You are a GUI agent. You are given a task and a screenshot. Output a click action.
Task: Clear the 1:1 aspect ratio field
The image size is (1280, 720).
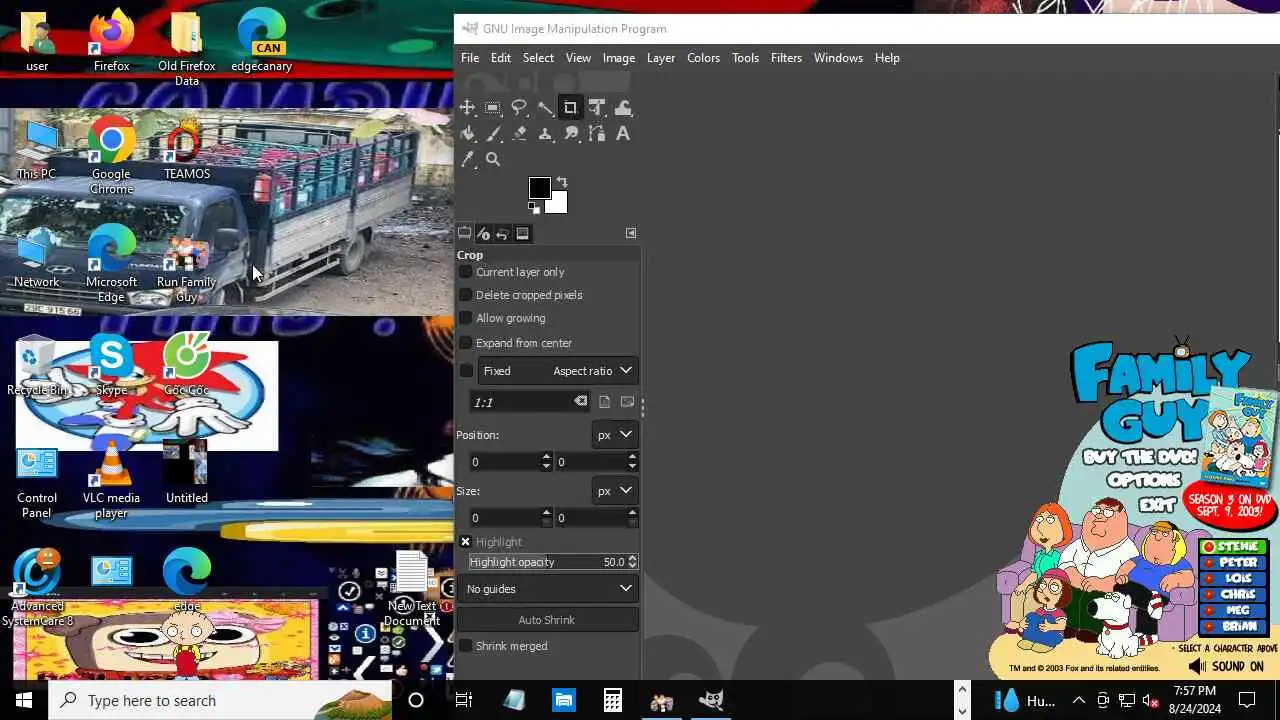580,401
